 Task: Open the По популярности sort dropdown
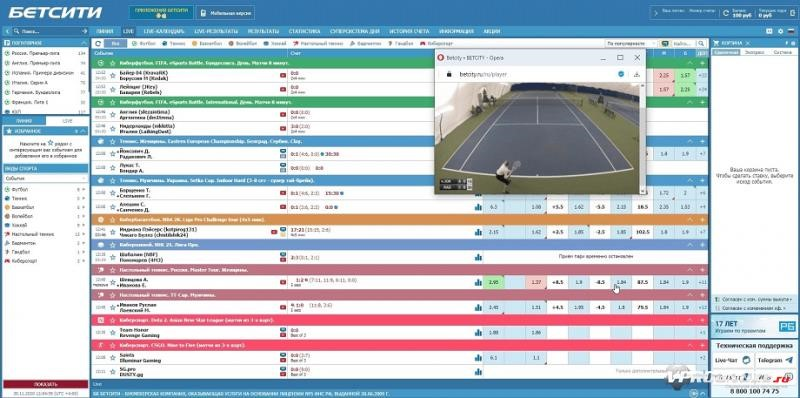coord(632,44)
